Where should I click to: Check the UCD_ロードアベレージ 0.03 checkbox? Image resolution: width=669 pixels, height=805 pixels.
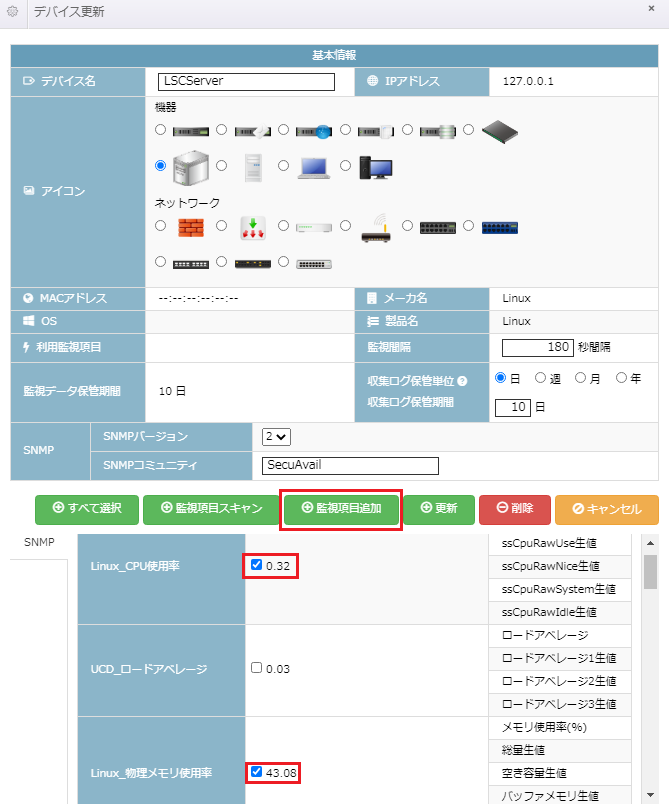click(x=256, y=667)
